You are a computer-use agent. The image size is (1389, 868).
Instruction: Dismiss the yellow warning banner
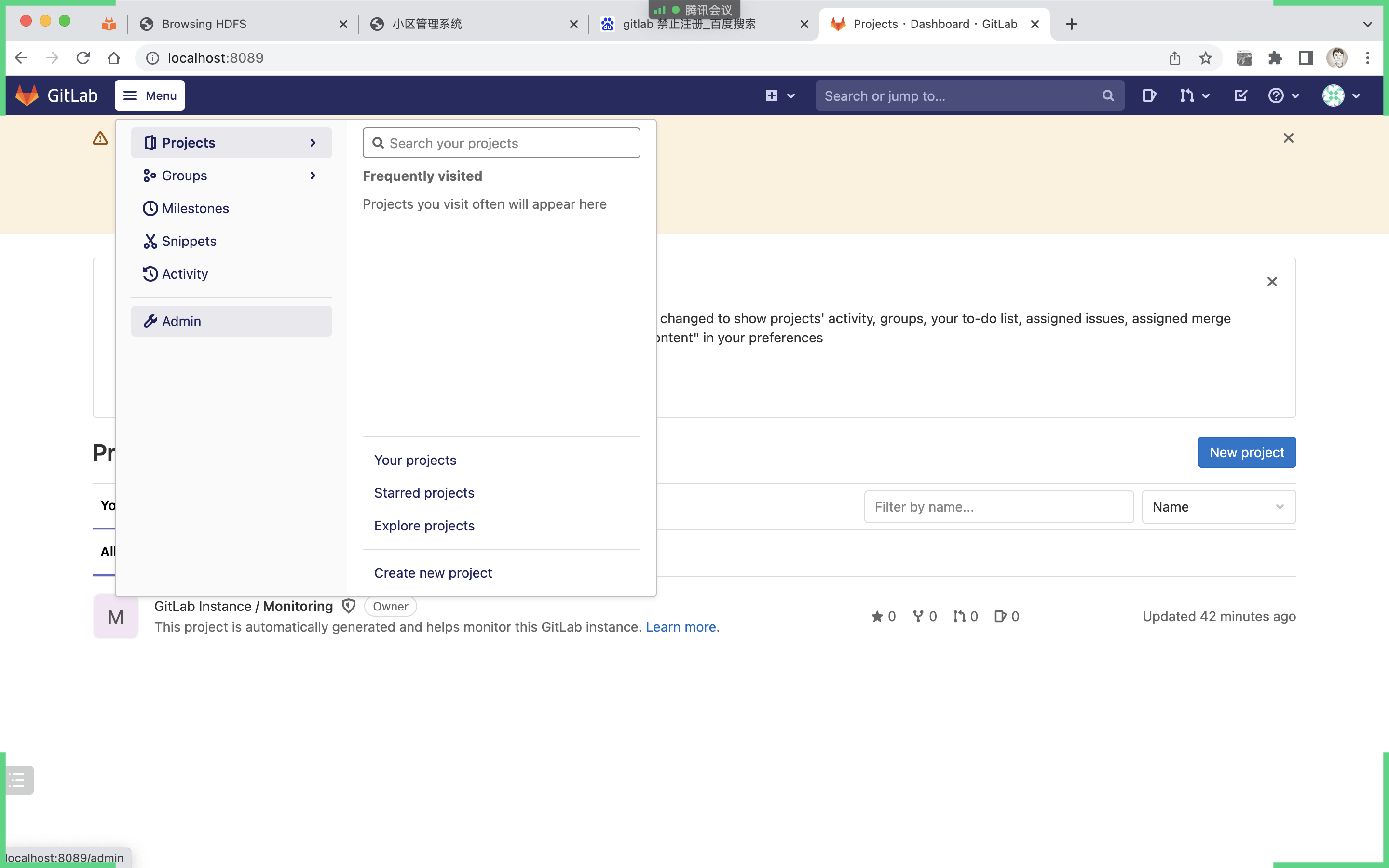tap(1288, 138)
